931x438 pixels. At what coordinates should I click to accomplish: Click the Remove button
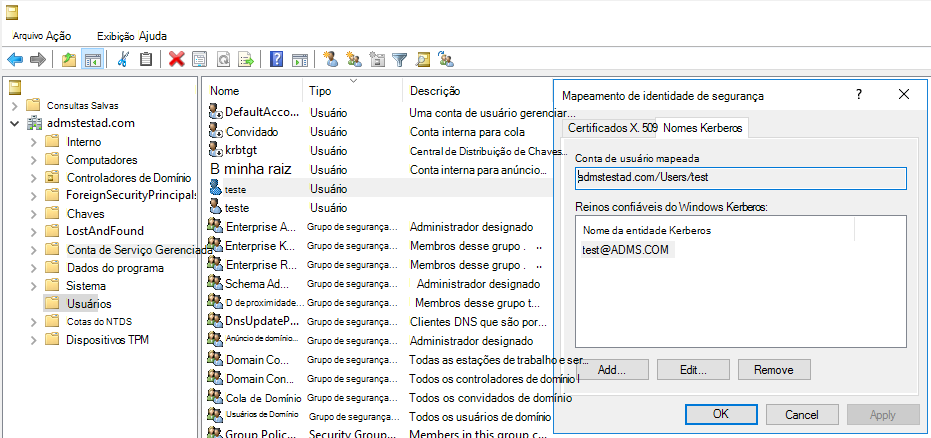(774, 370)
